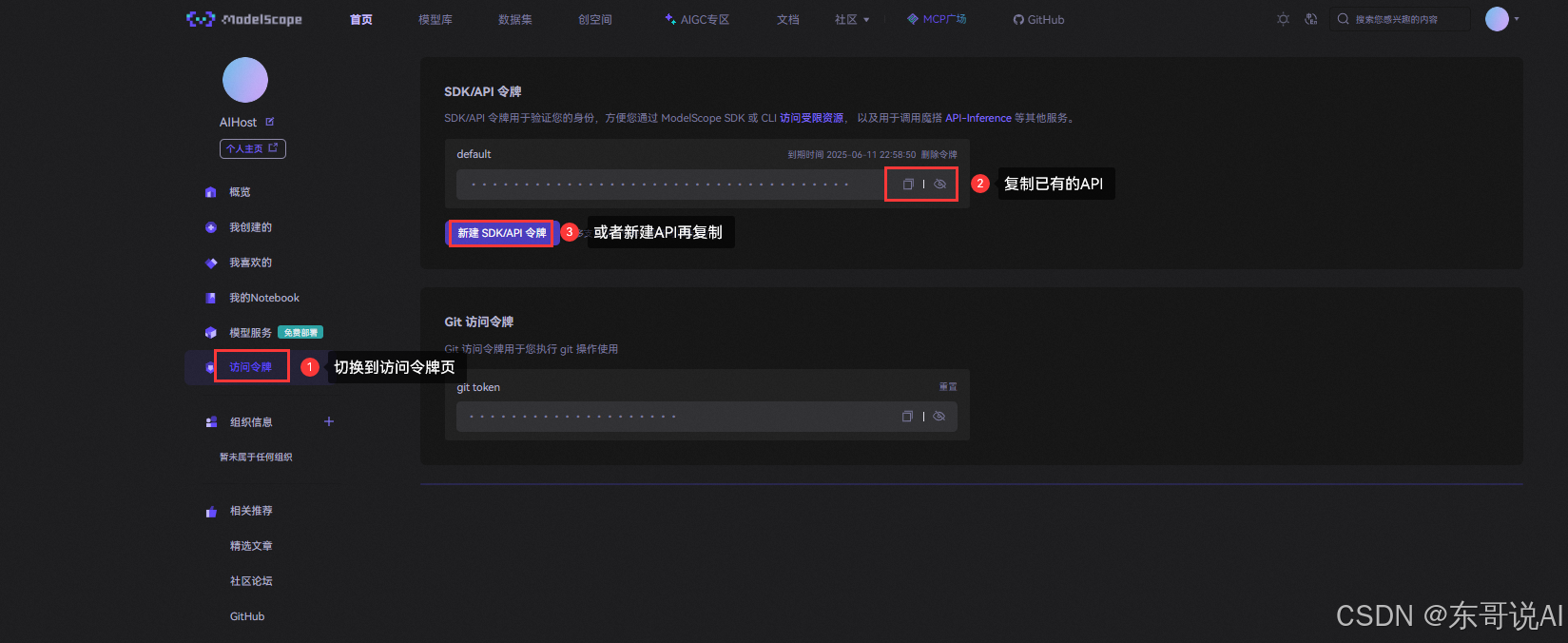Open the API-Inference link
The width and height of the screenshot is (1568, 643).
[x=978, y=118]
